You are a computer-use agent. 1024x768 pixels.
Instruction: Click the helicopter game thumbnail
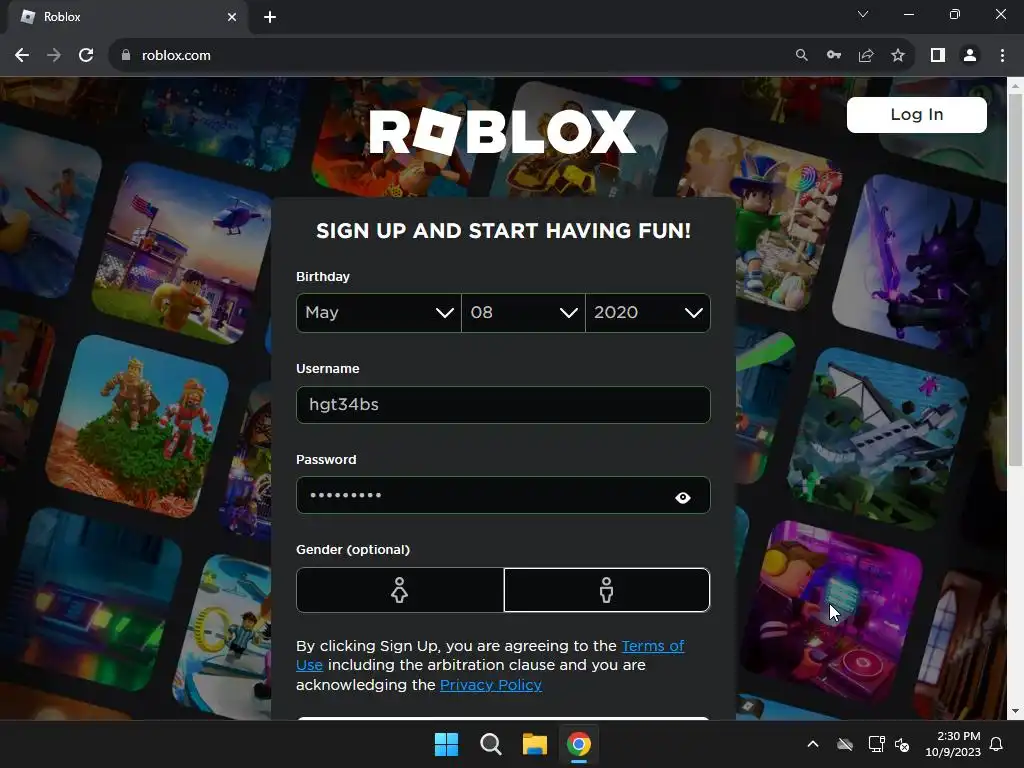184,255
